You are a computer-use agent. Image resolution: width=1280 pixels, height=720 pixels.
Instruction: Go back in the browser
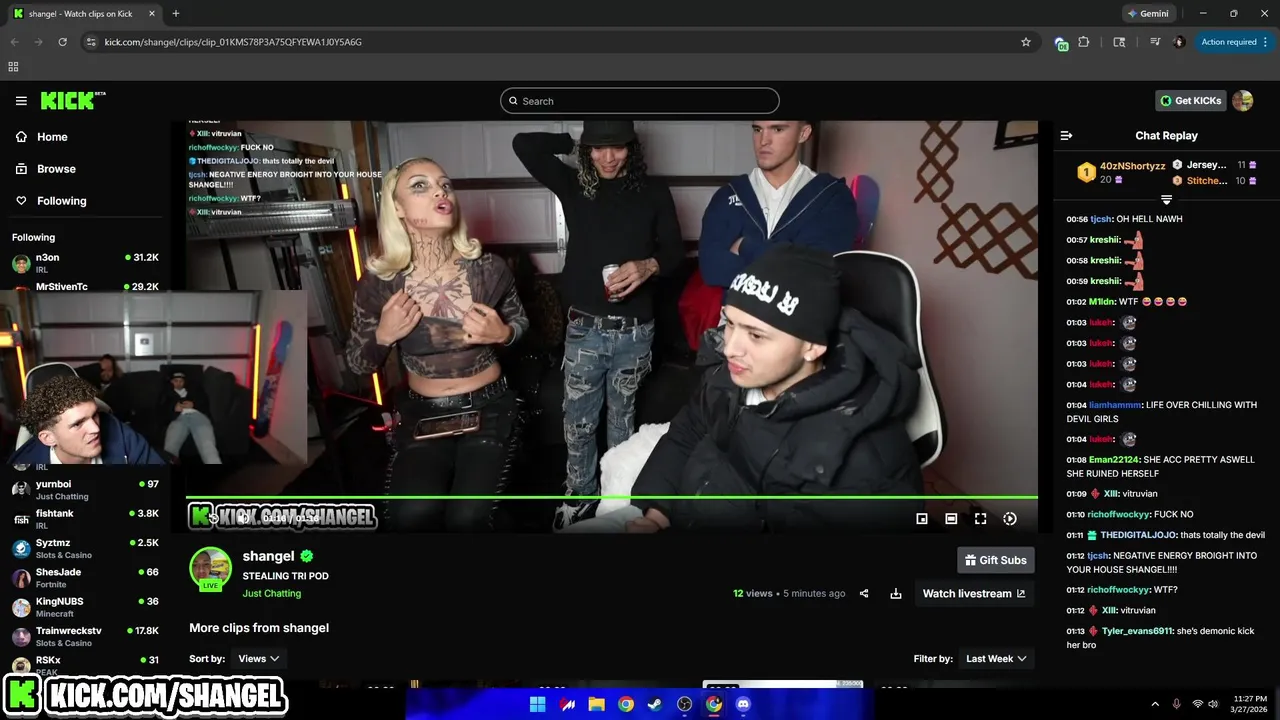[14, 42]
